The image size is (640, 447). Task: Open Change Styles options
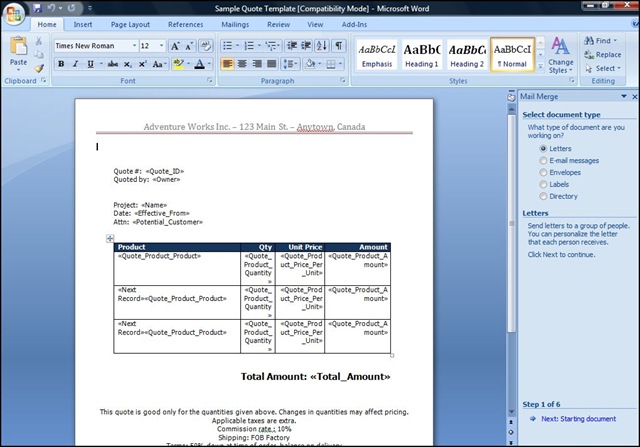point(561,55)
